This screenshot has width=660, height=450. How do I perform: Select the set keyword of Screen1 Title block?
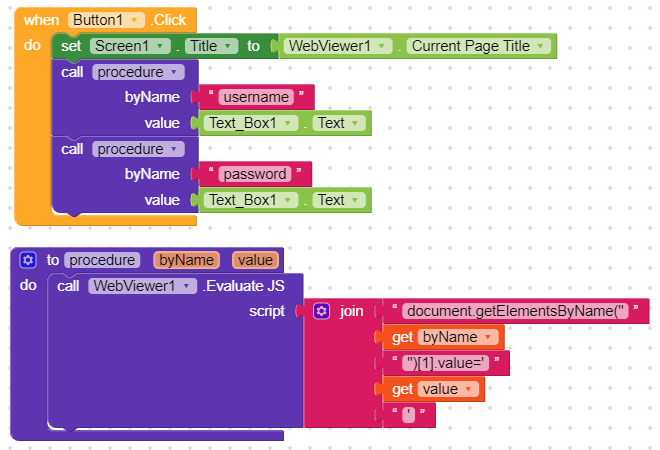click(x=71, y=46)
